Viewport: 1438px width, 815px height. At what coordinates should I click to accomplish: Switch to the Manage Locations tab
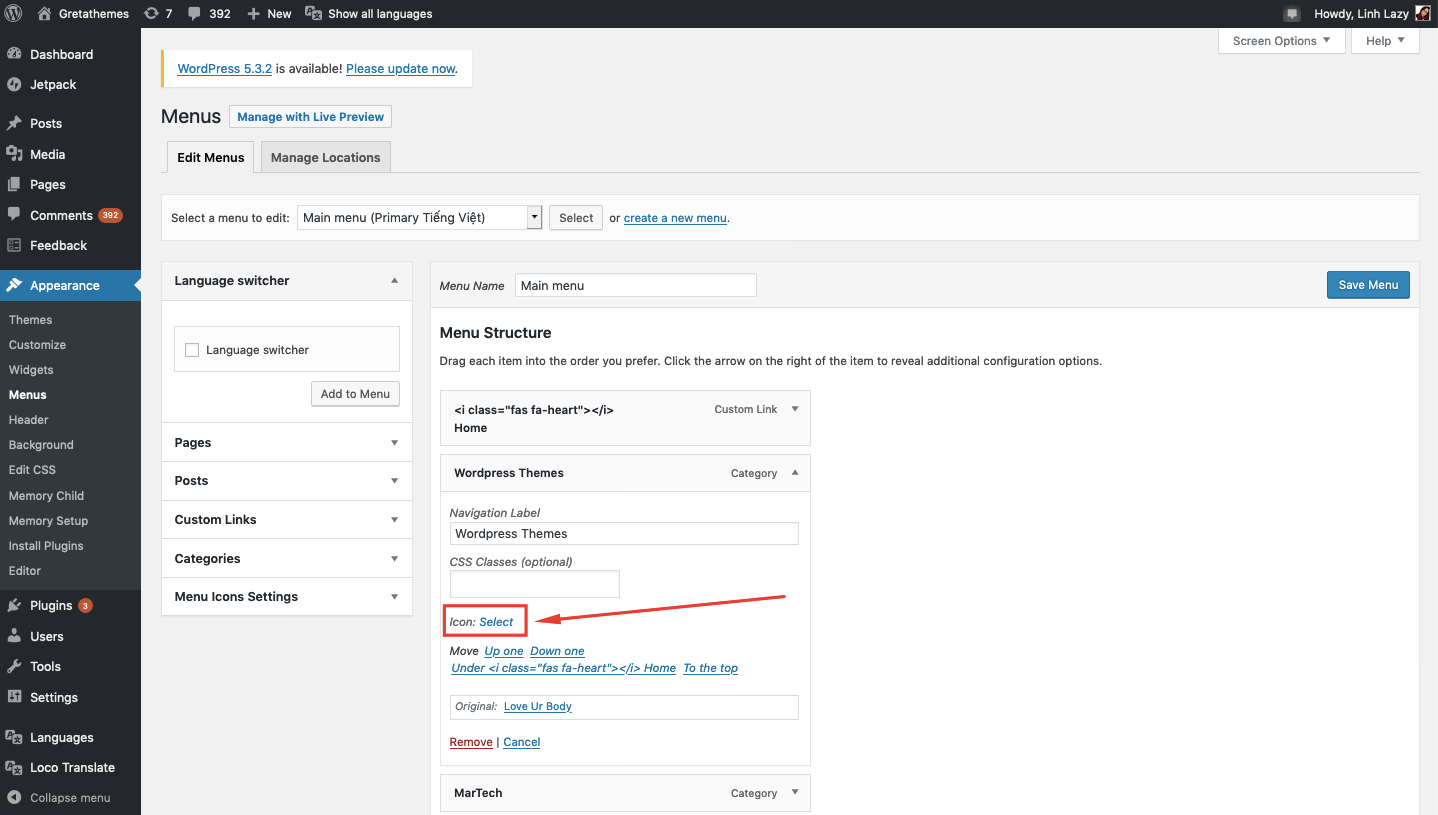(325, 157)
